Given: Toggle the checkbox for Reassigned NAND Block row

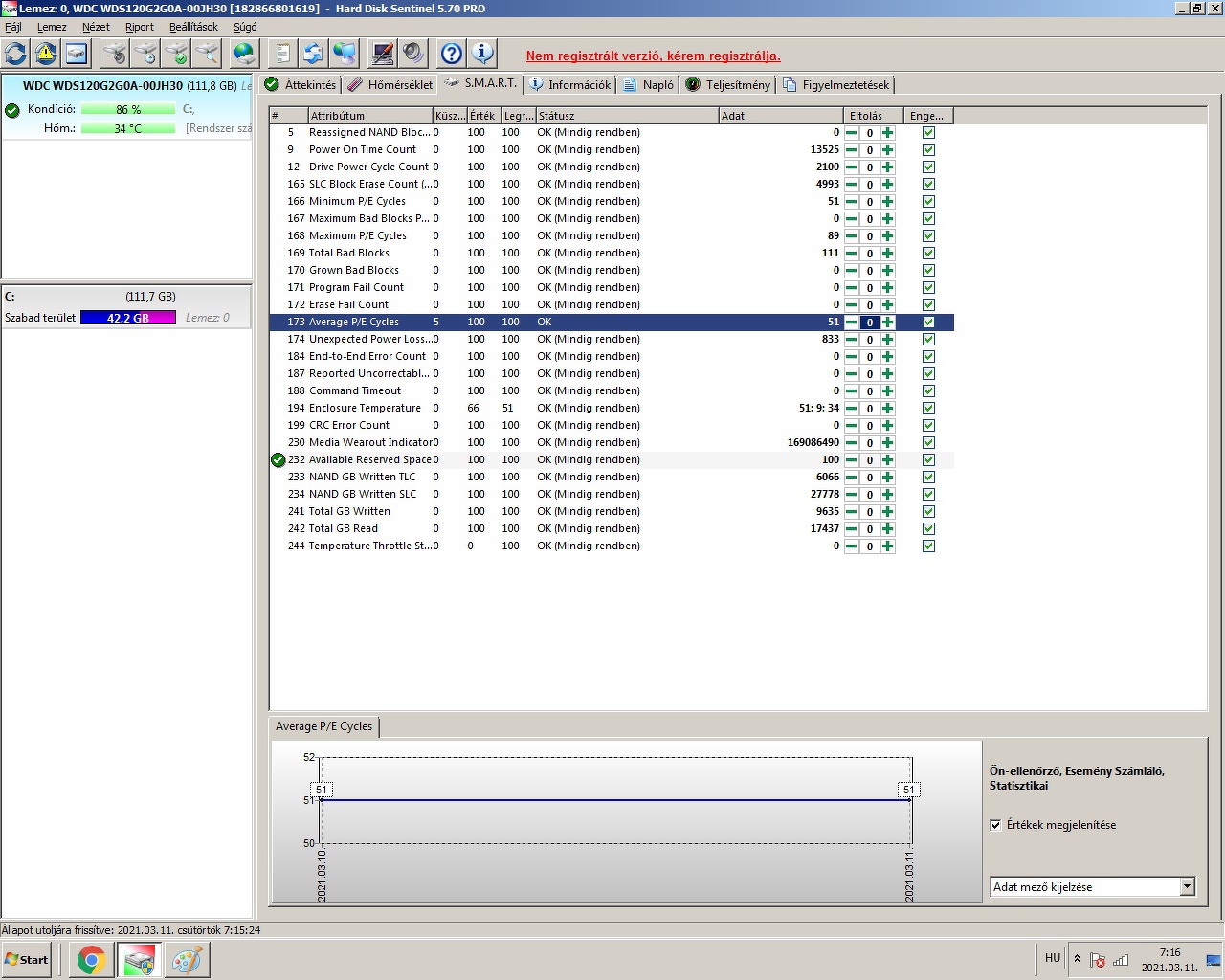Looking at the screenshot, I should click(928, 133).
